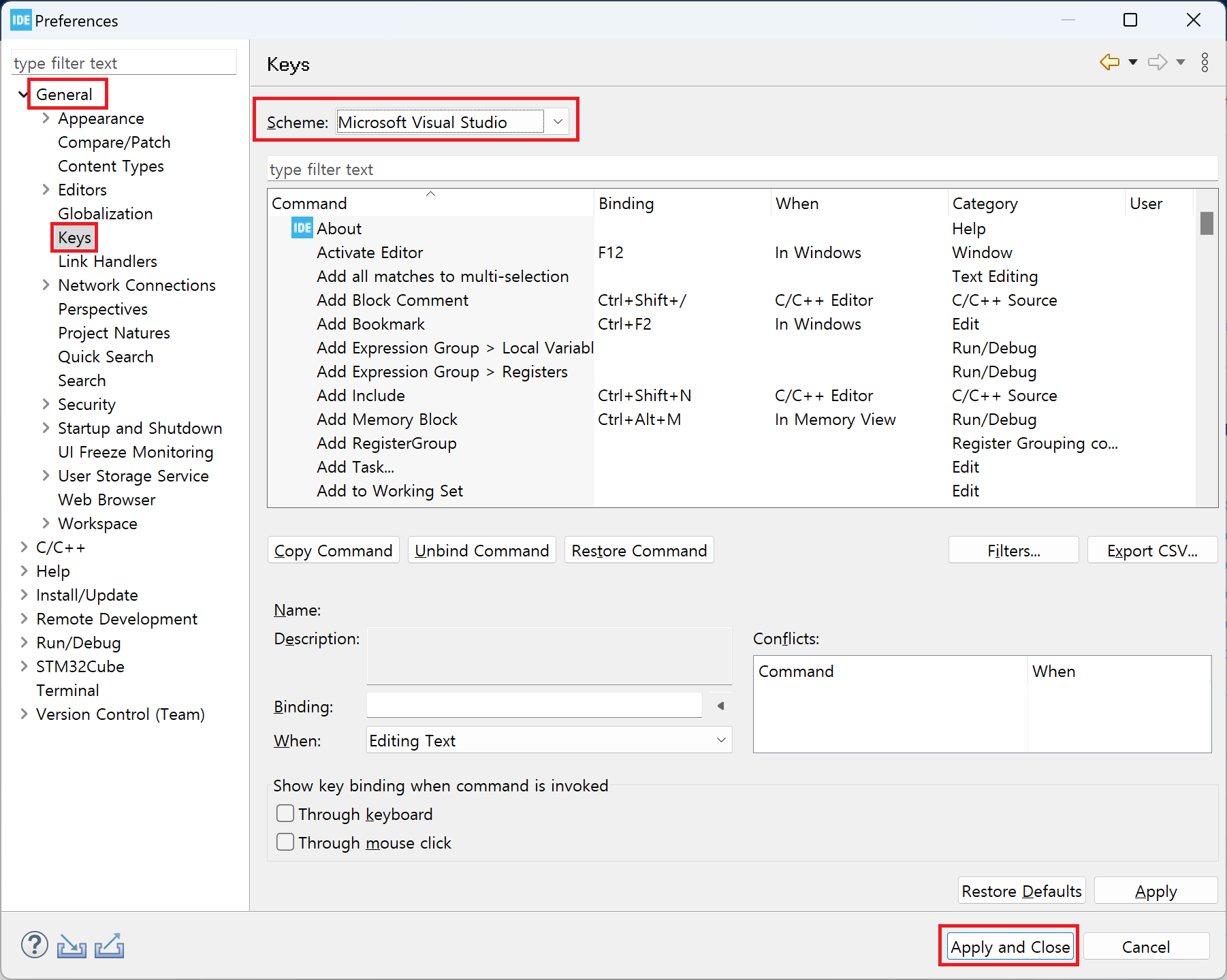Viewport: 1227px width, 980px height.
Task: Open UI Freeze Monitoring page
Action: pos(136,452)
